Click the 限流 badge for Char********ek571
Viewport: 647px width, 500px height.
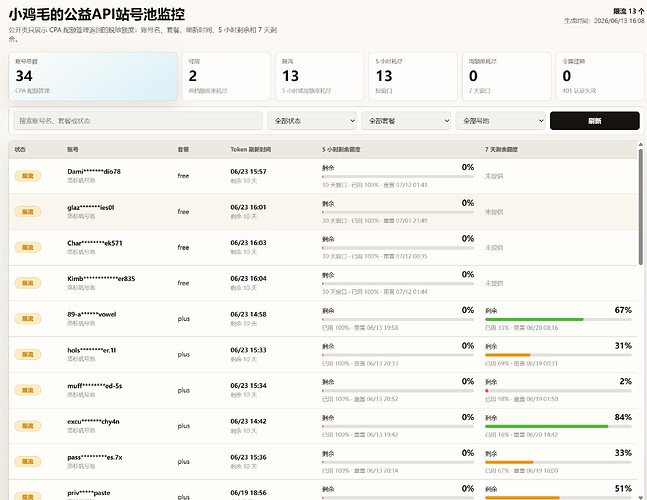28,248
